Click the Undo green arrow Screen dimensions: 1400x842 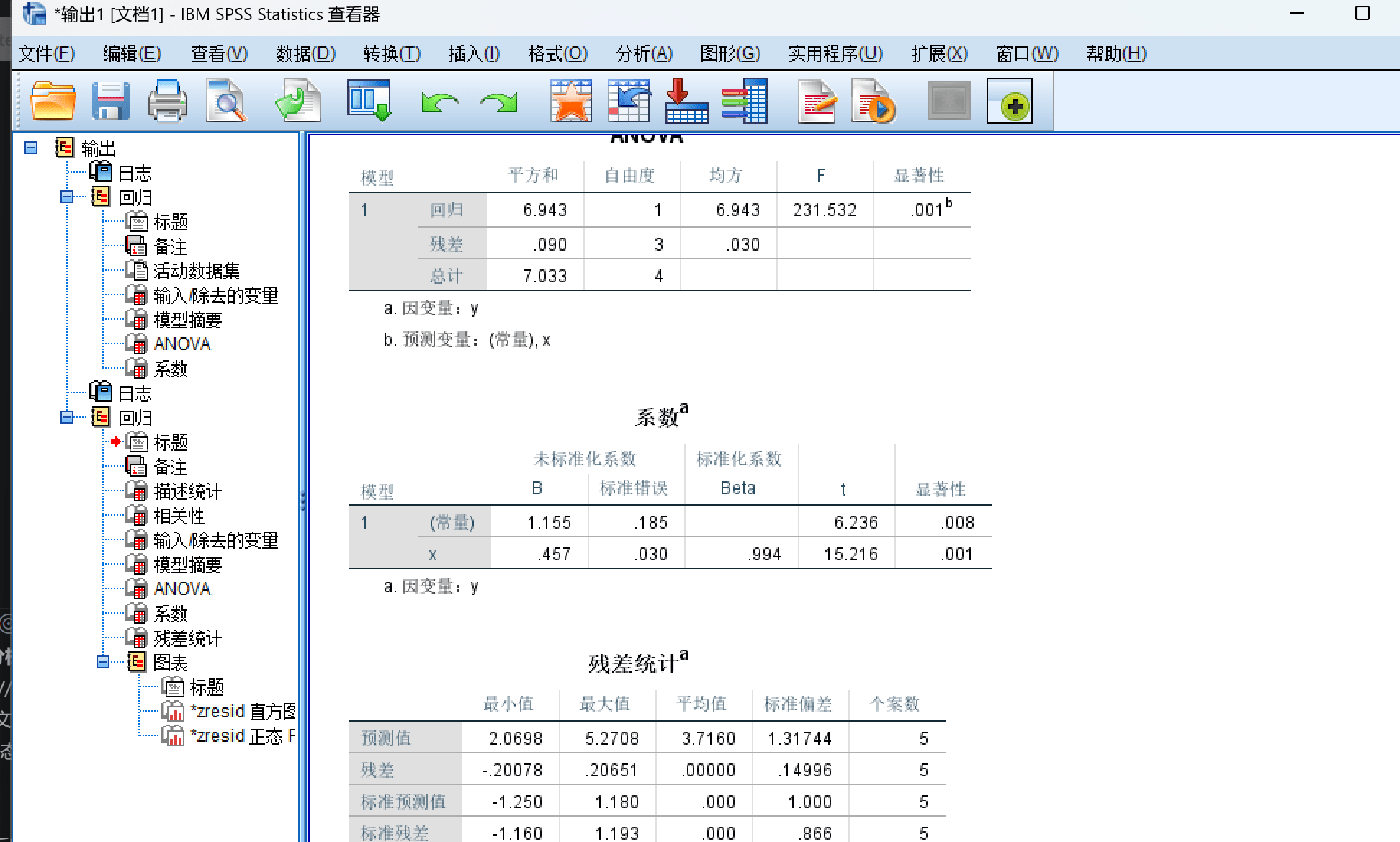tap(440, 102)
